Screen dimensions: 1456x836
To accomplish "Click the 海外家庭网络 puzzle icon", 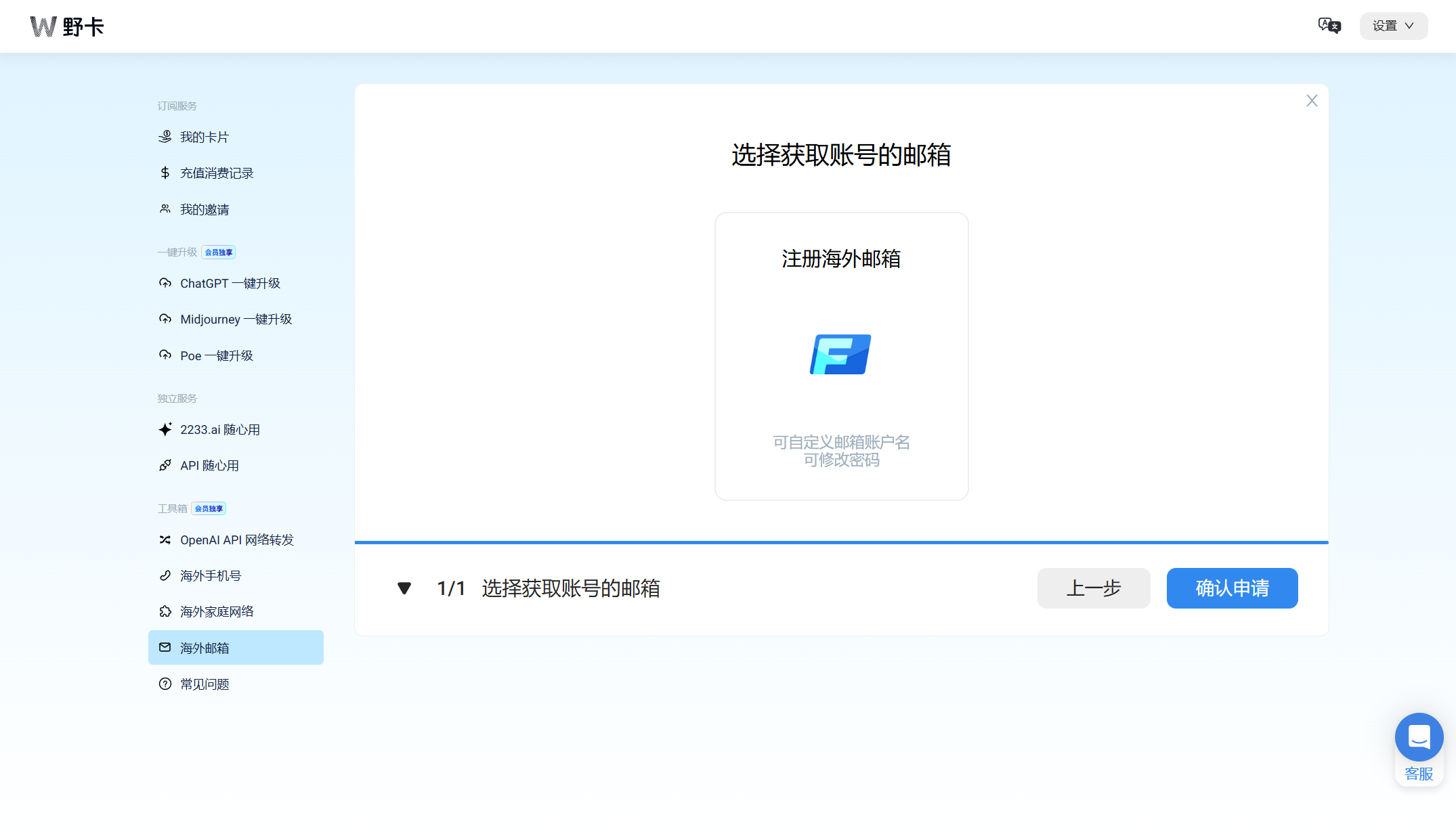I will pyautogui.click(x=165, y=611).
